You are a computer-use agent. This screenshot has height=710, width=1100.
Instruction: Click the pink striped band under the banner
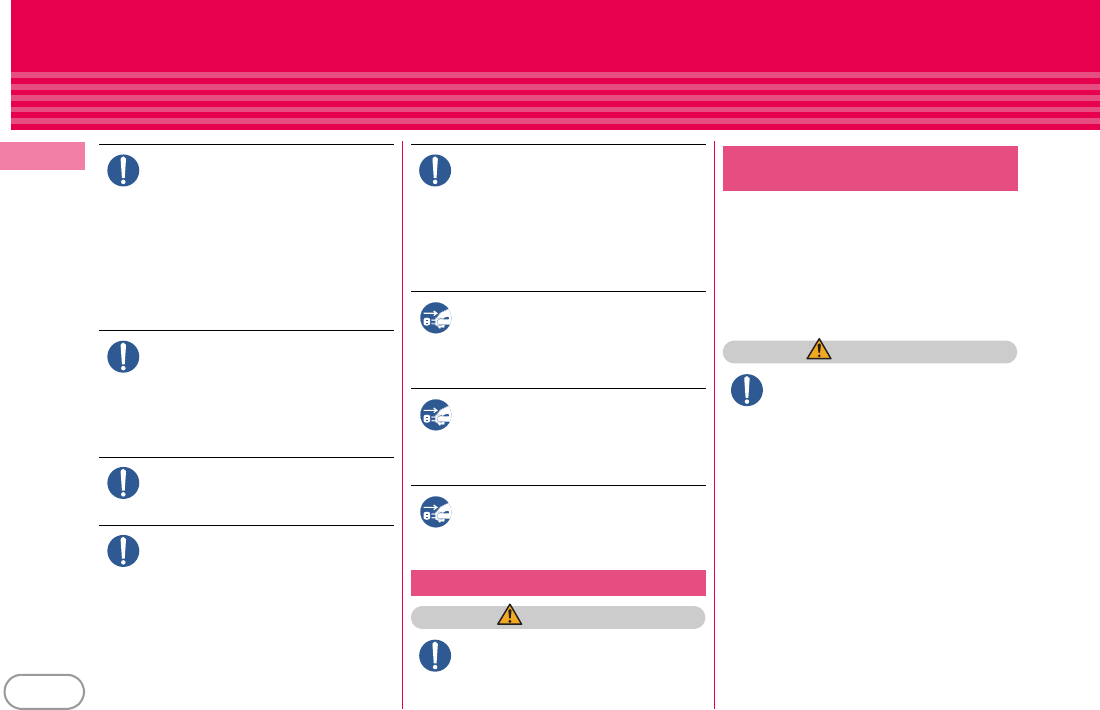(x=556, y=100)
